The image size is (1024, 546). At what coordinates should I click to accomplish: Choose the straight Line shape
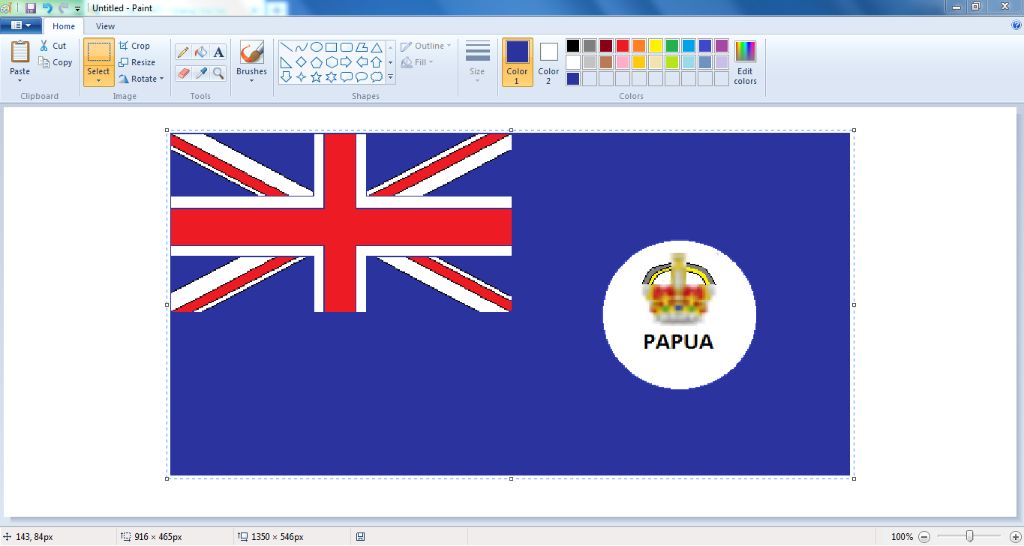286,48
